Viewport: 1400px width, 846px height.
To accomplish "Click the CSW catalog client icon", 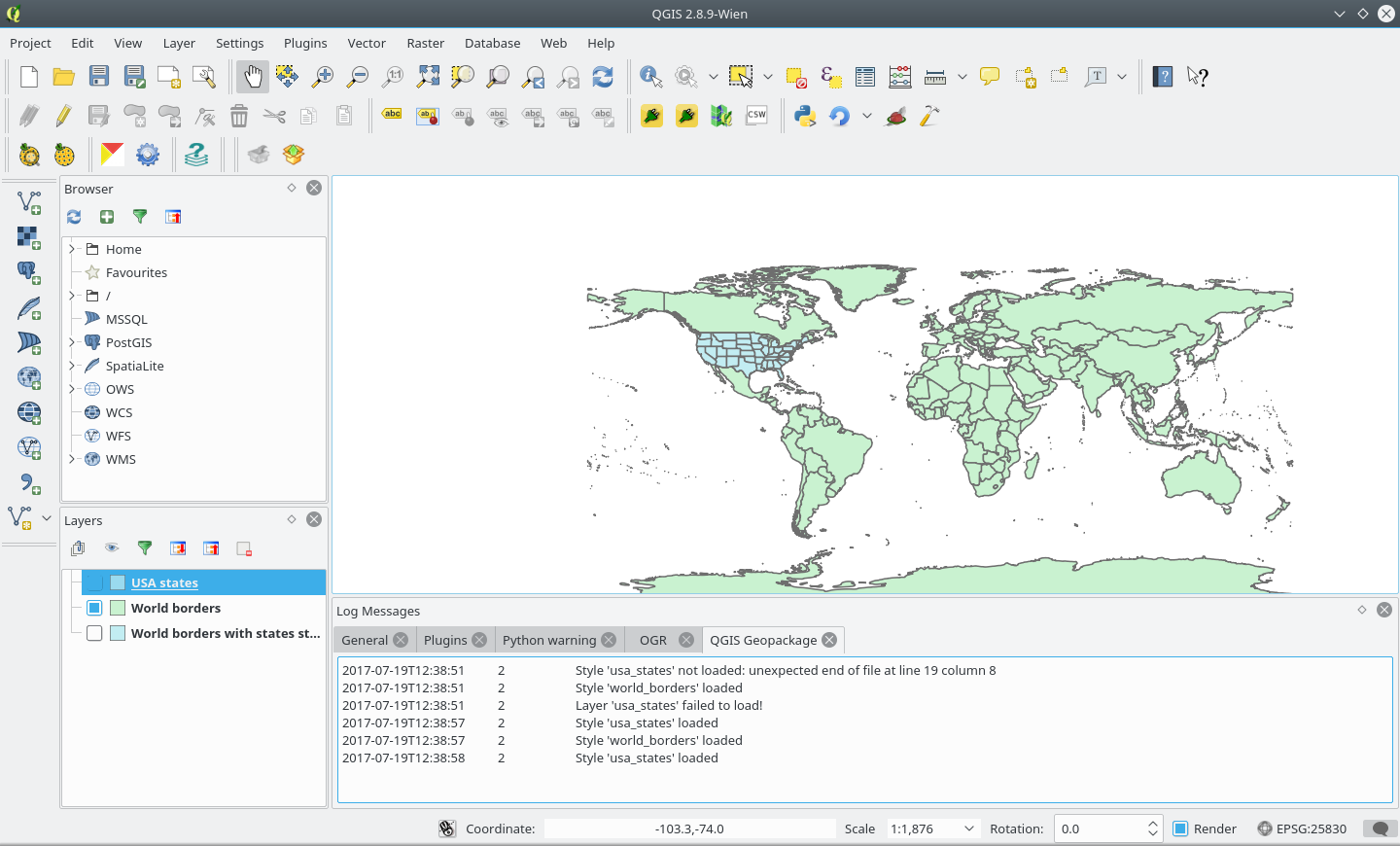I will pyautogui.click(x=756, y=116).
